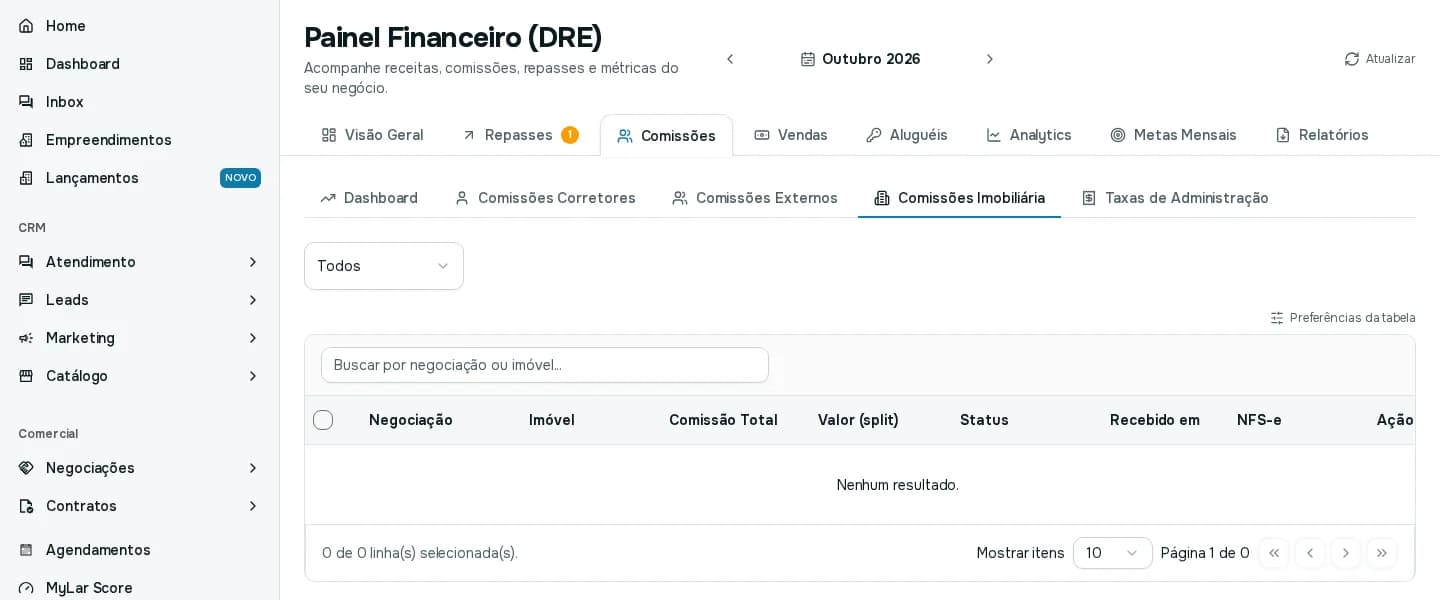The image size is (1440, 600).
Task: Click the NOVO badge beside Lançamentos
Action: 241,178
